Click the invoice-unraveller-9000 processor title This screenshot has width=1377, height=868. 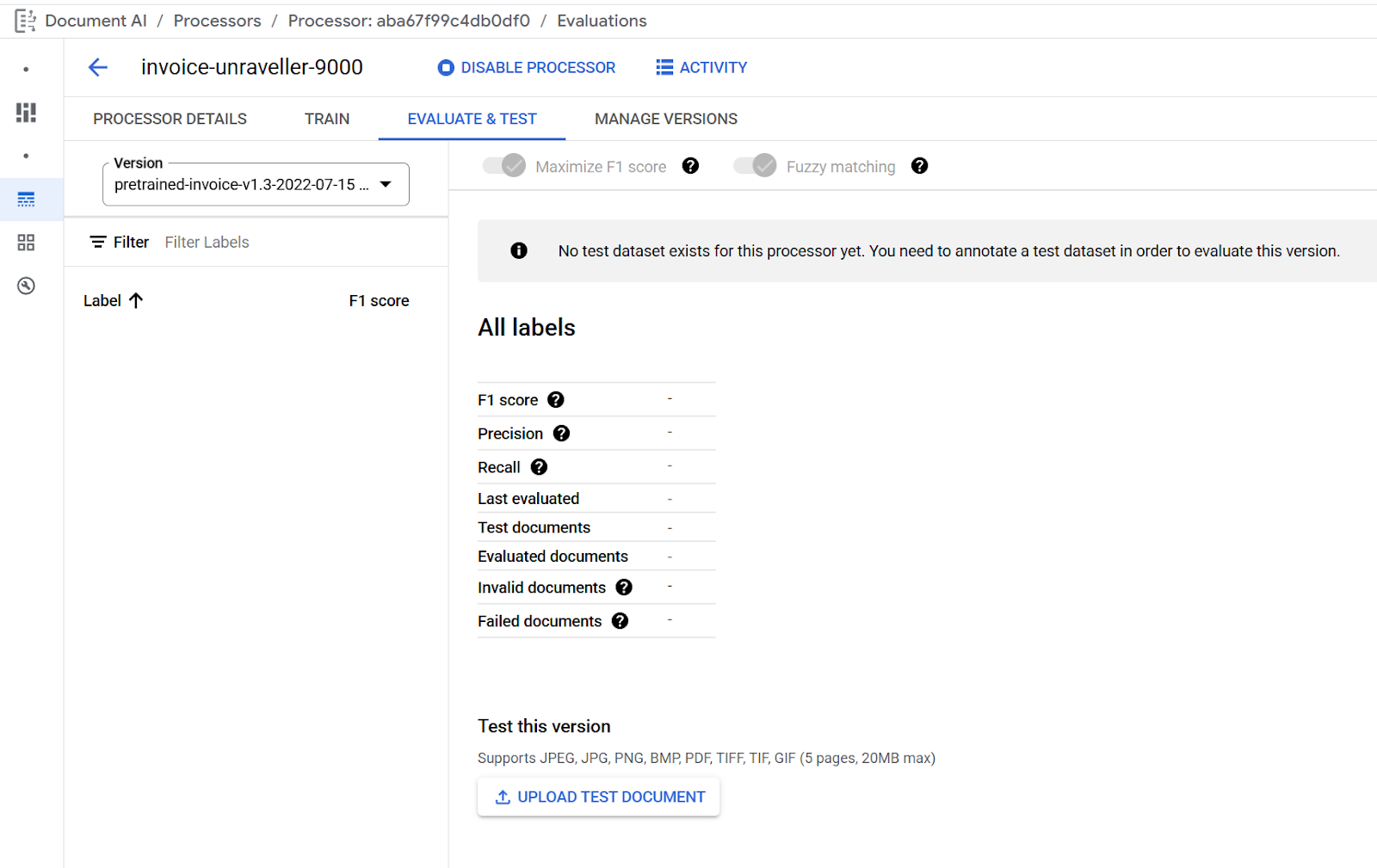252,67
